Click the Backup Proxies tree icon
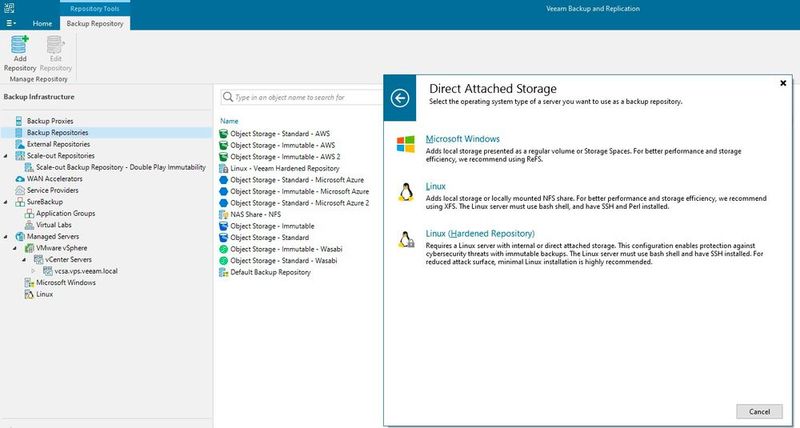This screenshot has height=428, width=800. (x=19, y=121)
